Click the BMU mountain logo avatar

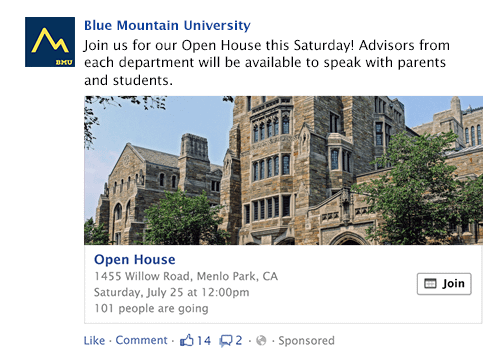tap(50, 42)
